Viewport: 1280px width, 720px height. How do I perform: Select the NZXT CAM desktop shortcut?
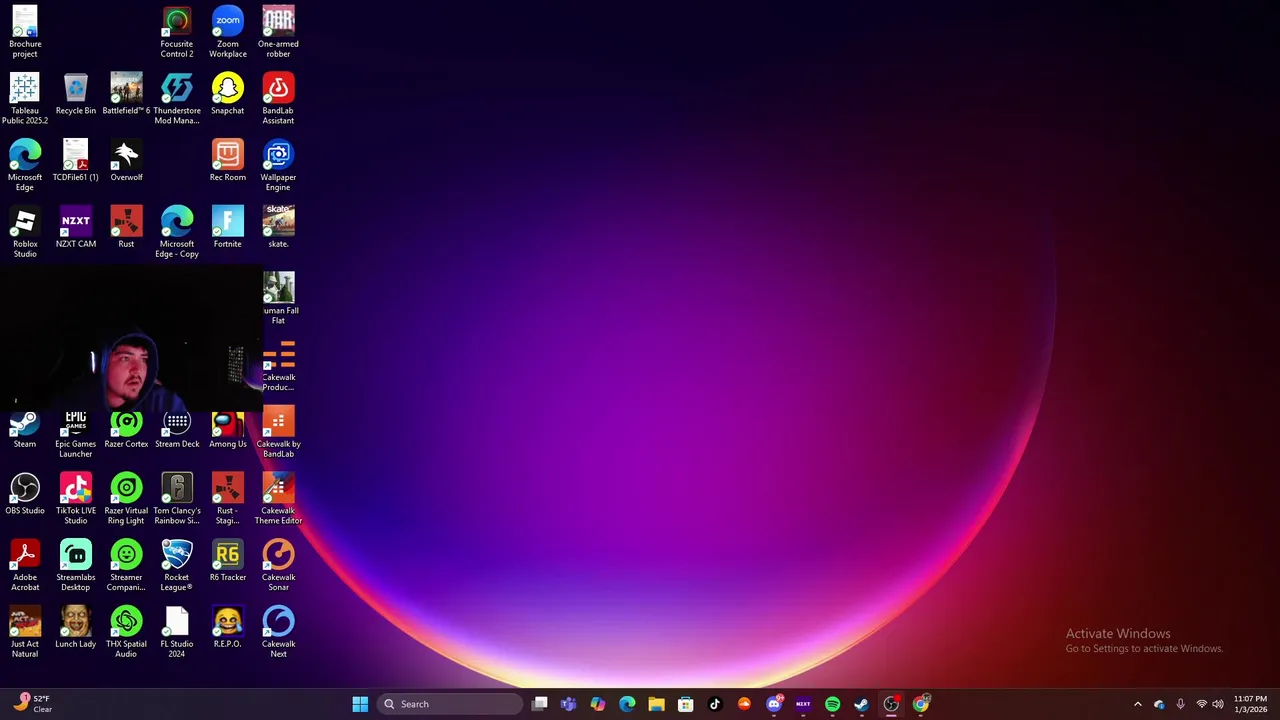click(76, 227)
